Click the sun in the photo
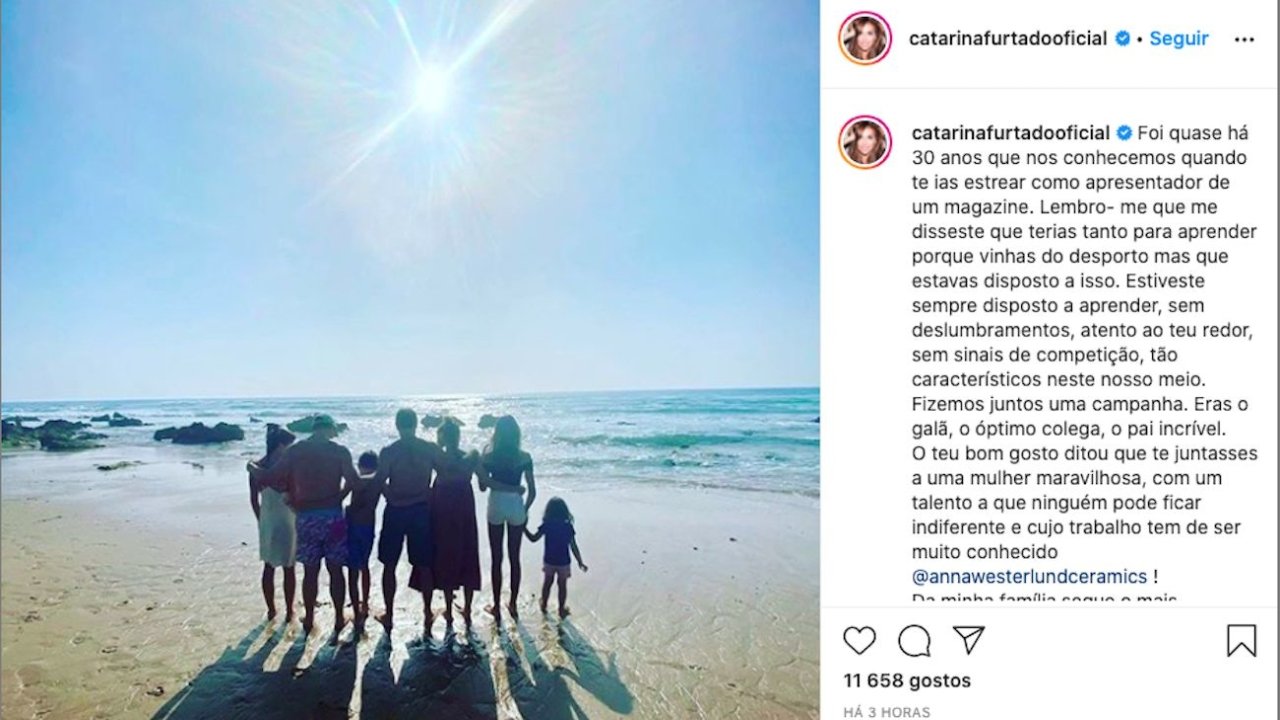 pyautogui.click(x=433, y=88)
